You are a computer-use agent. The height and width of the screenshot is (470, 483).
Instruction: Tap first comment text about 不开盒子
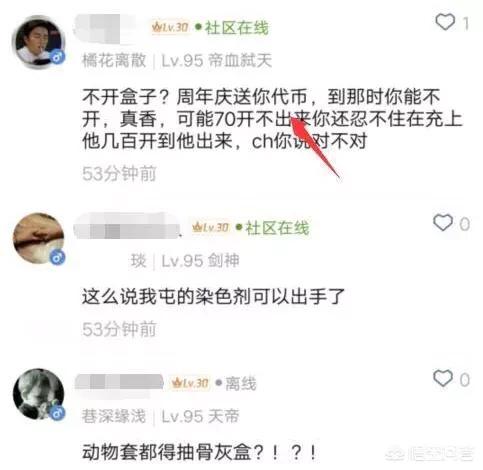pos(272,119)
